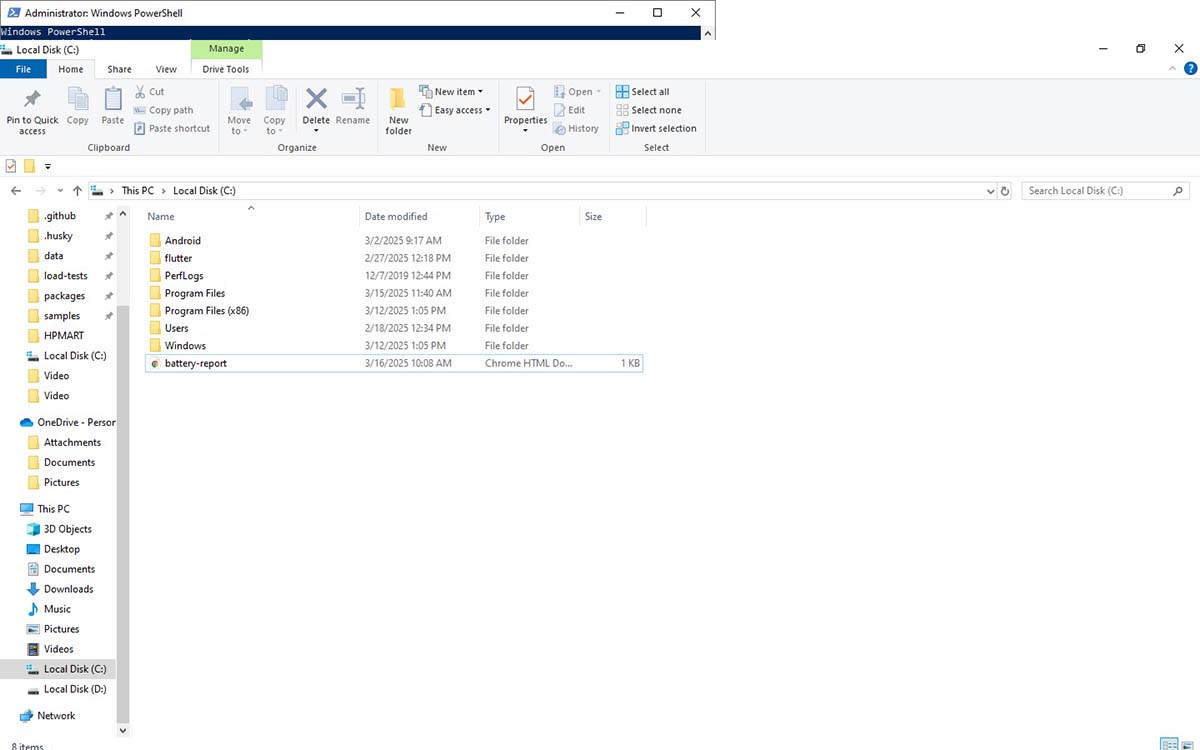Open the File menu tab

pos(23,69)
